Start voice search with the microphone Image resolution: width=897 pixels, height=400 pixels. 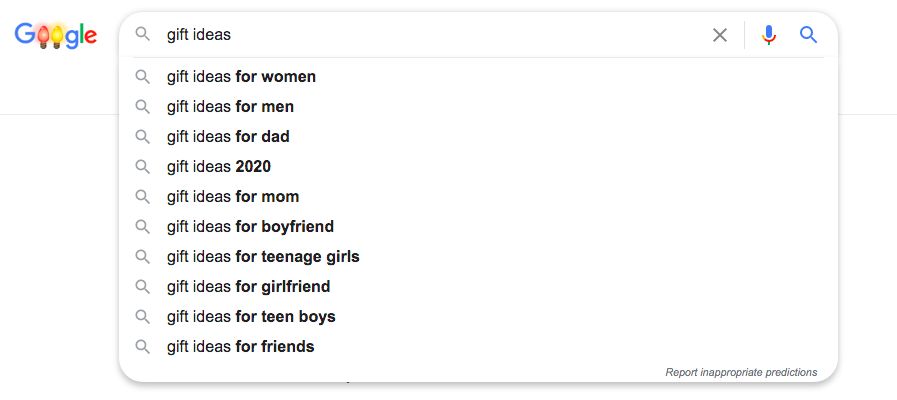768,35
